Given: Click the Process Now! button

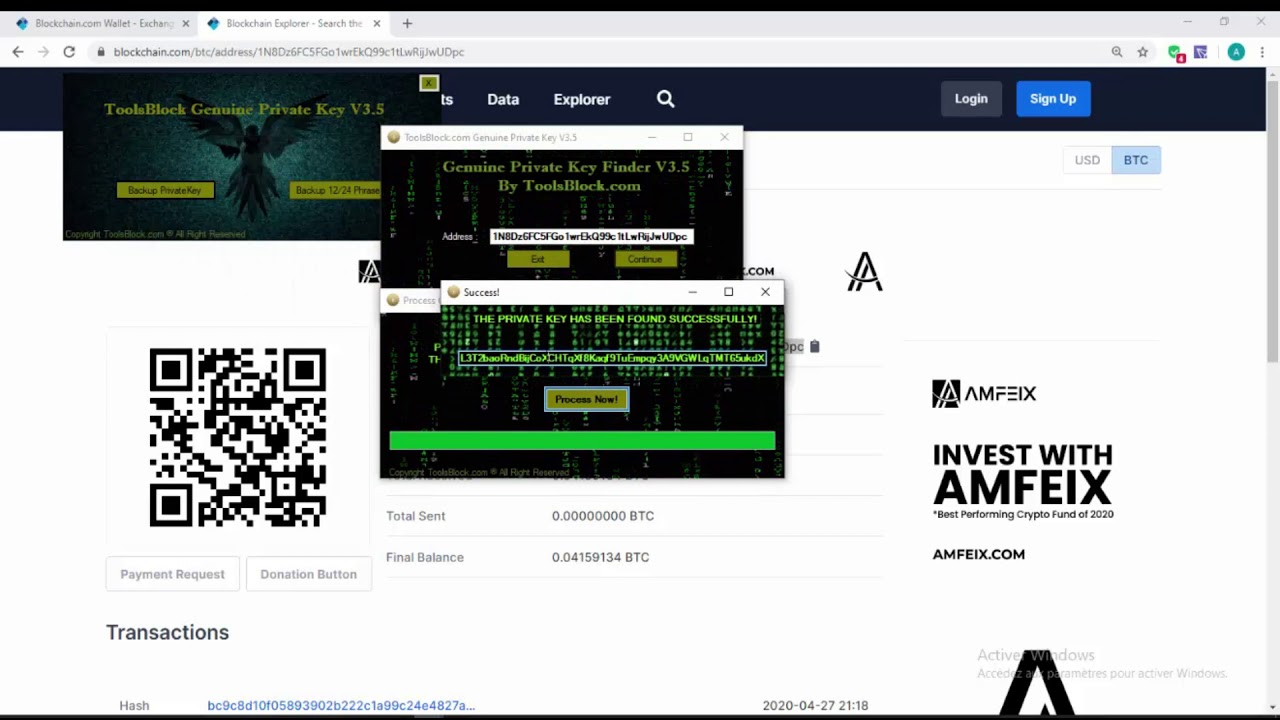Looking at the screenshot, I should 586,399.
